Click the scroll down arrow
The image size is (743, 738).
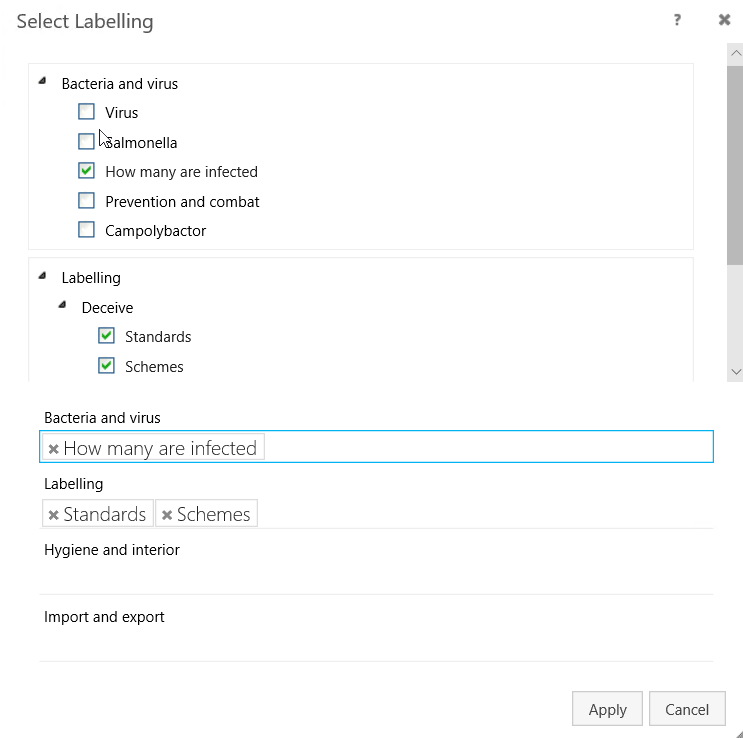(x=736, y=371)
